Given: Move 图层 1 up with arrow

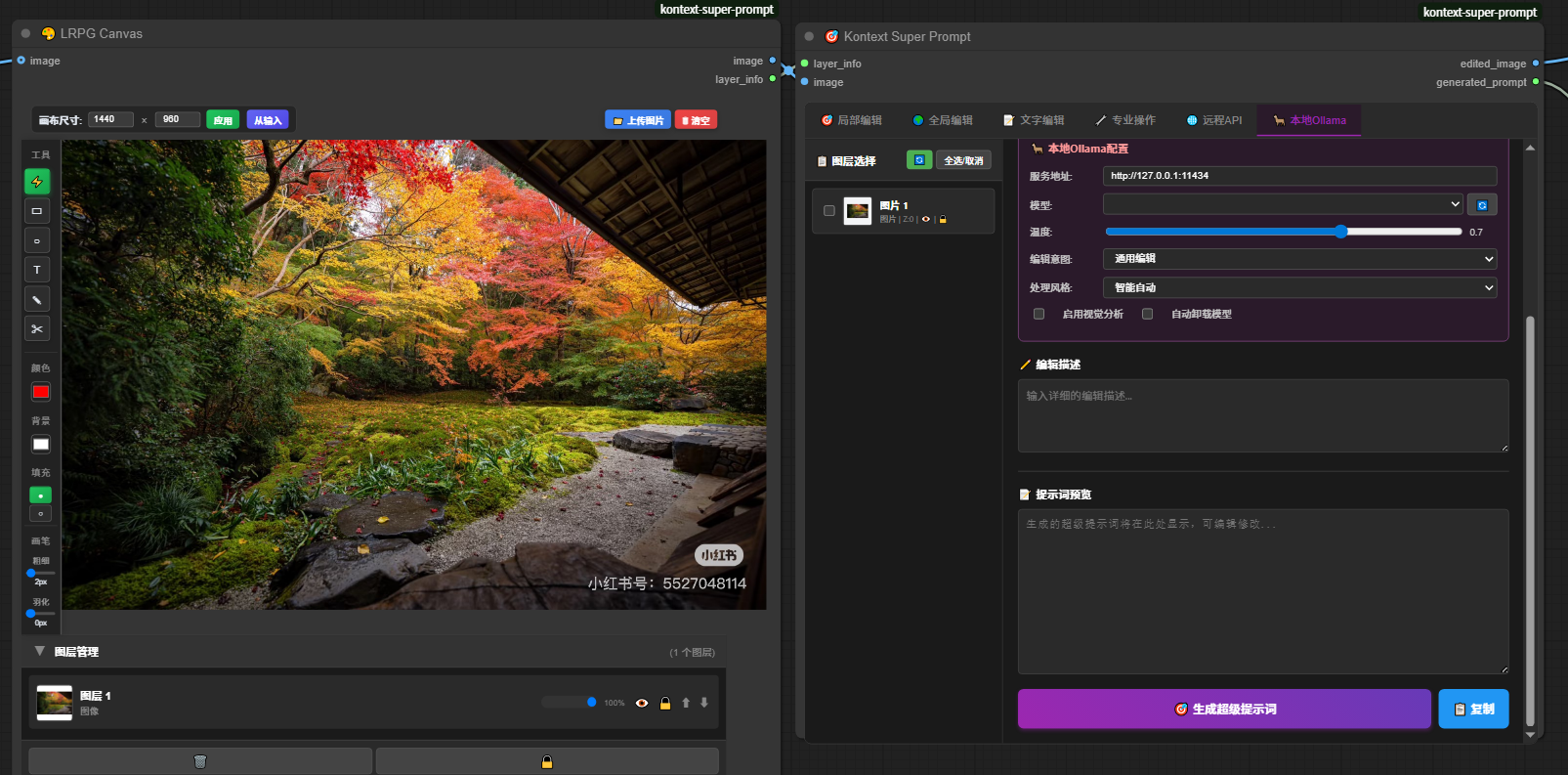Looking at the screenshot, I should coord(686,703).
